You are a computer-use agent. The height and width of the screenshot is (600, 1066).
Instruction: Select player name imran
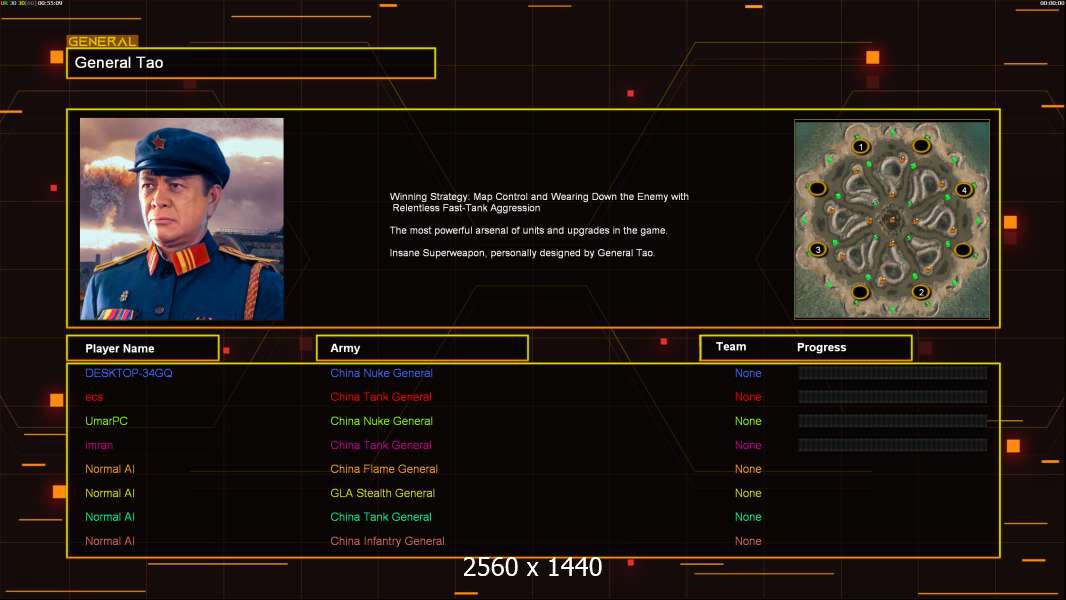99,445
